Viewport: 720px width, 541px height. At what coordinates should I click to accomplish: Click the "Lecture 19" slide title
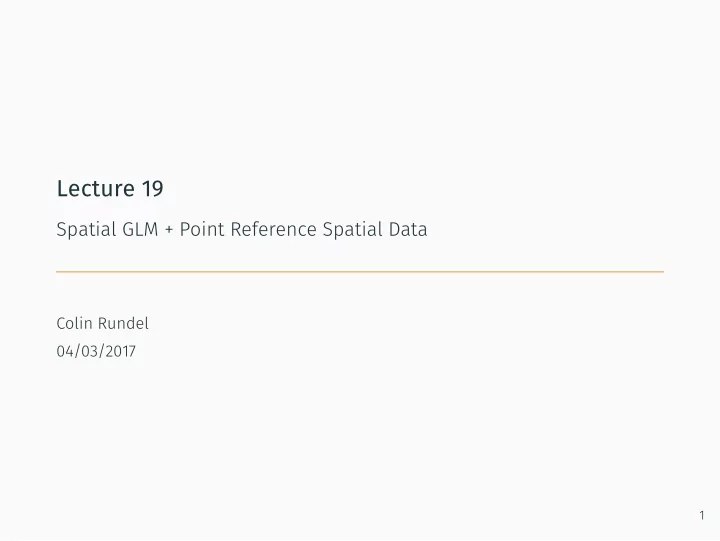(x=110, y=188)
